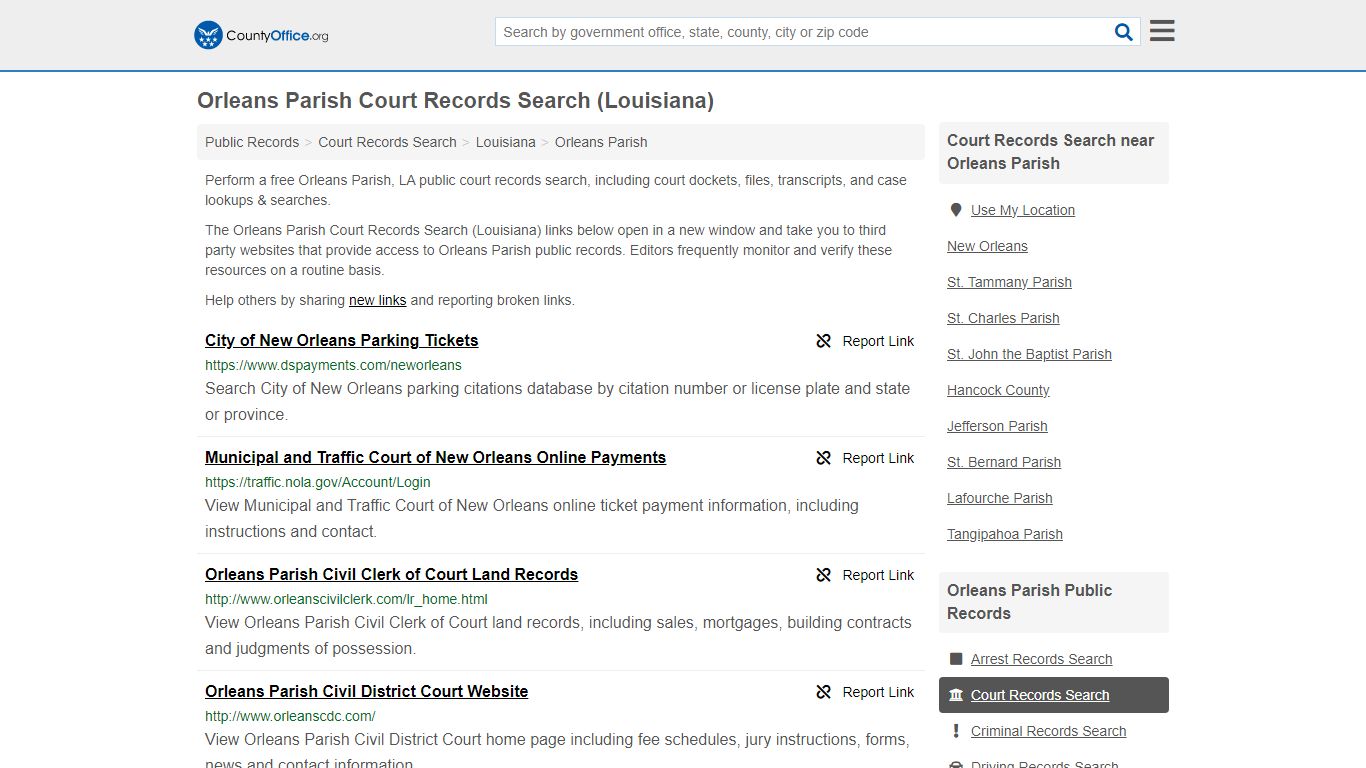The image size is (1366, 768).
Task: Click Report Link icon for Municipal and Traffic Court
Action: 824,458
